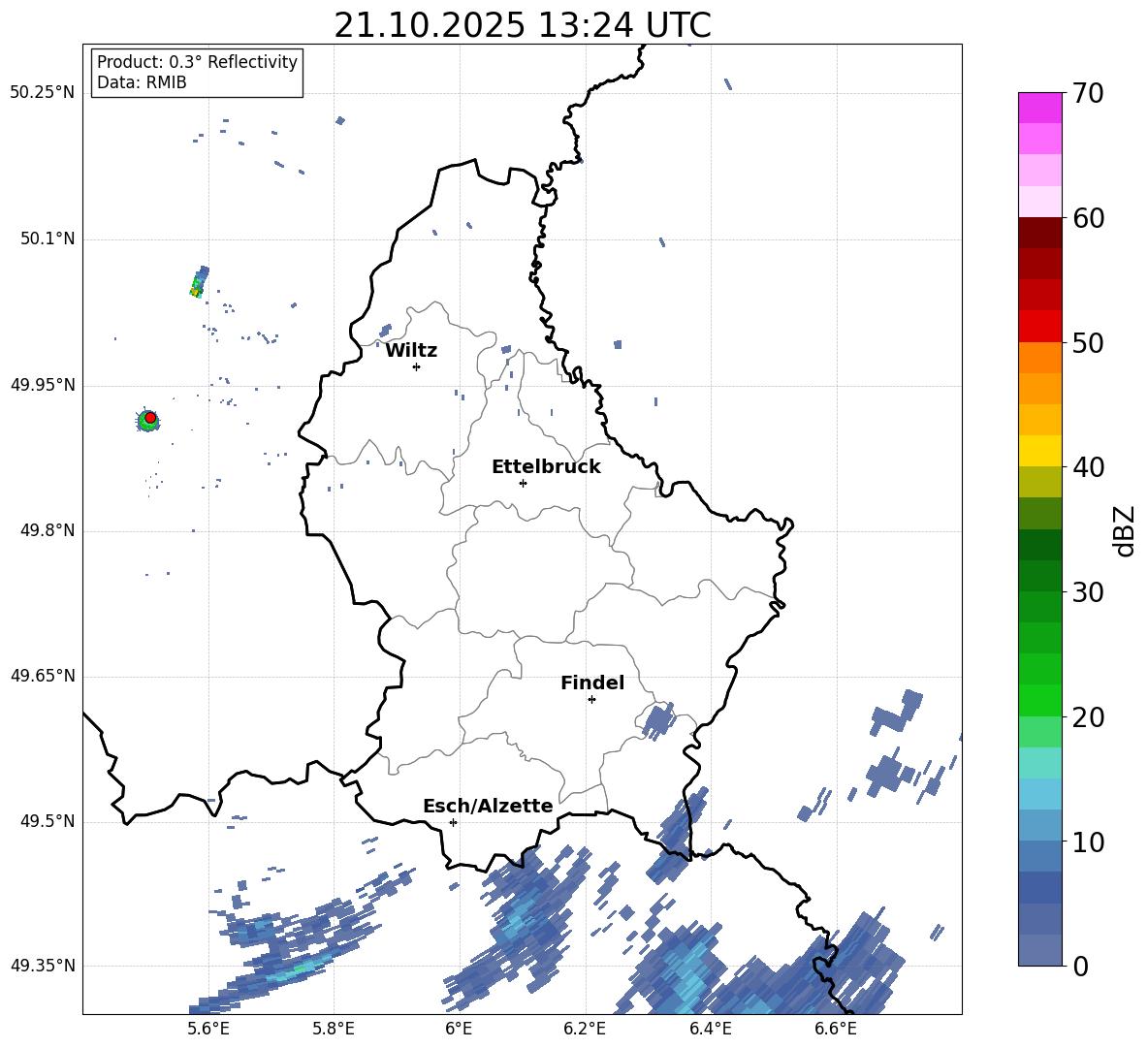Click the cross marker below Wiltz
Screen dimensions: 1148x1048
[x=417, y=366]
